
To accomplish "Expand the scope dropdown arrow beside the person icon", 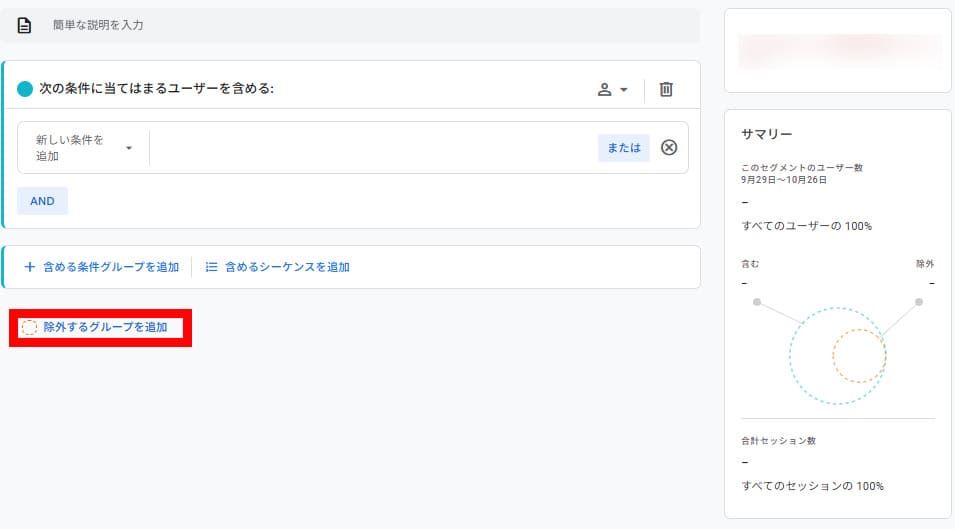I will pos(624,89).
